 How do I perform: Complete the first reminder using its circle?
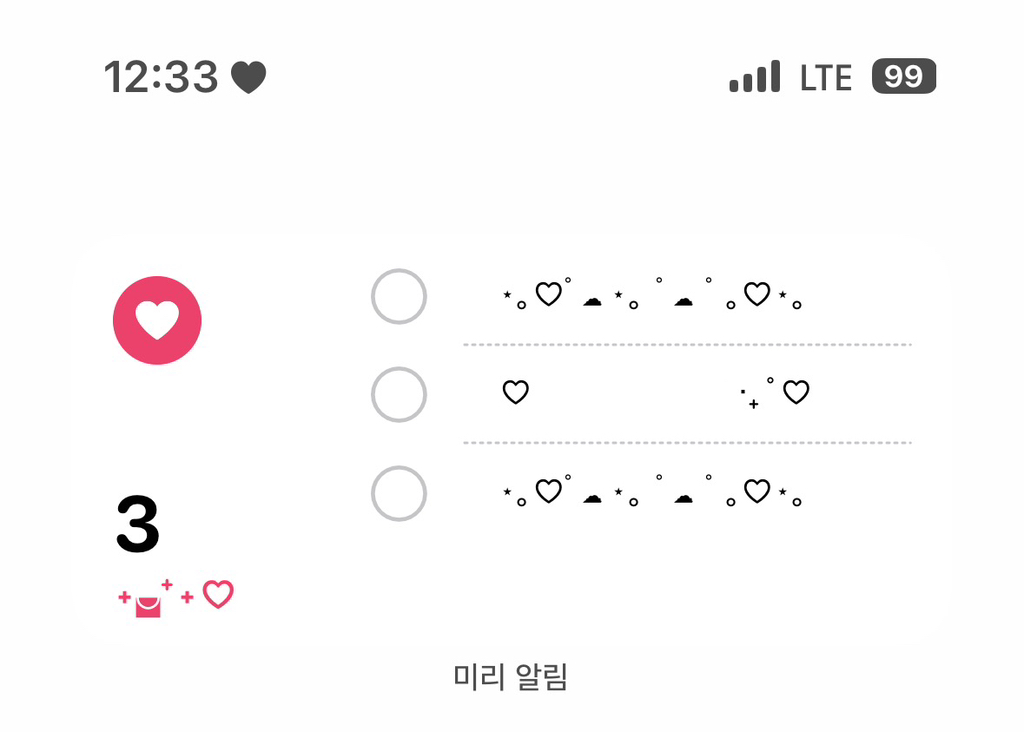(x=399, y=297)
